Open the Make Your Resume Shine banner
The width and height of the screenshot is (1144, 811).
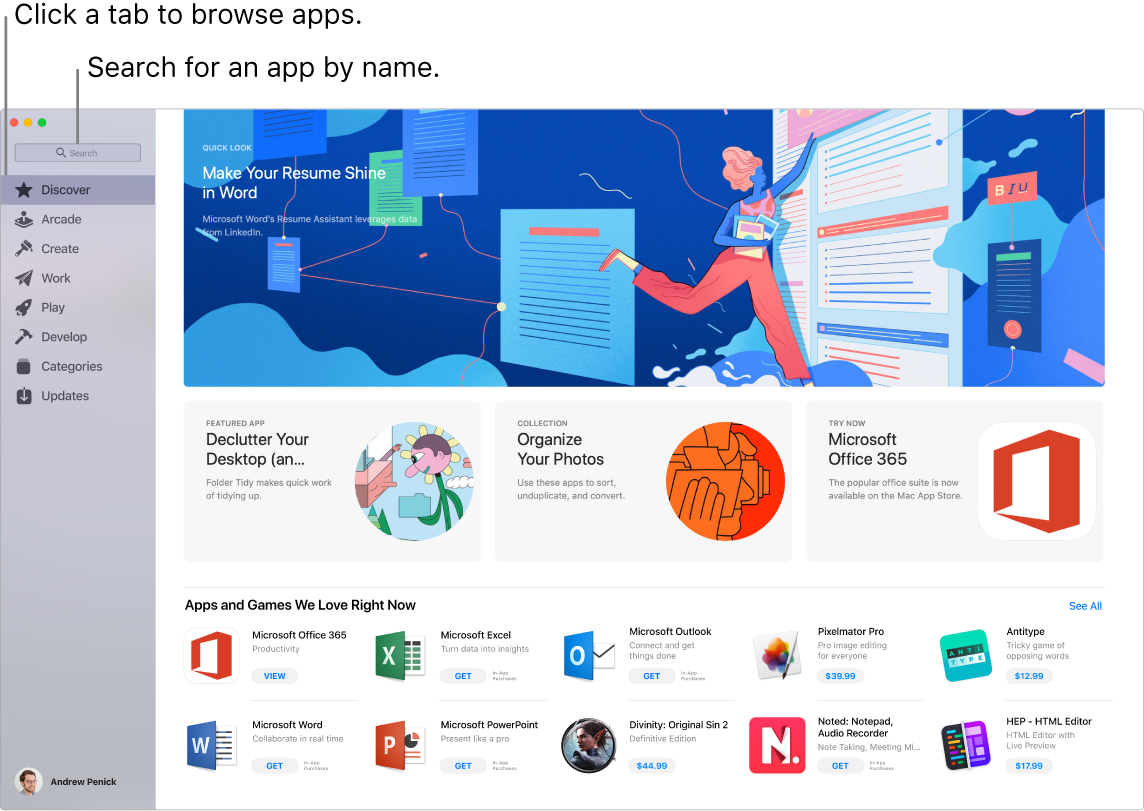[x=644, y=248]
